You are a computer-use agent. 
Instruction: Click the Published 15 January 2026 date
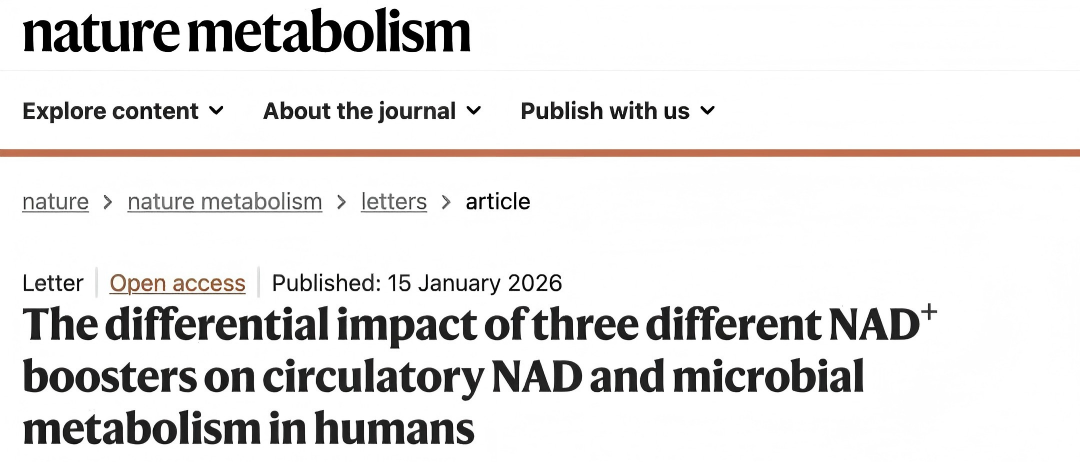(417, 283)
